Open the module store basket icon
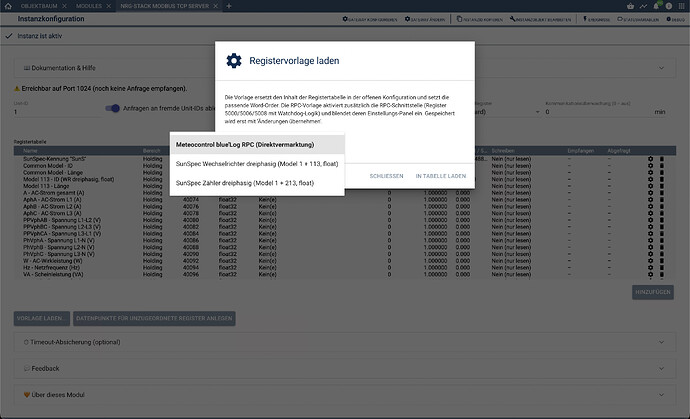 [631, 6]
